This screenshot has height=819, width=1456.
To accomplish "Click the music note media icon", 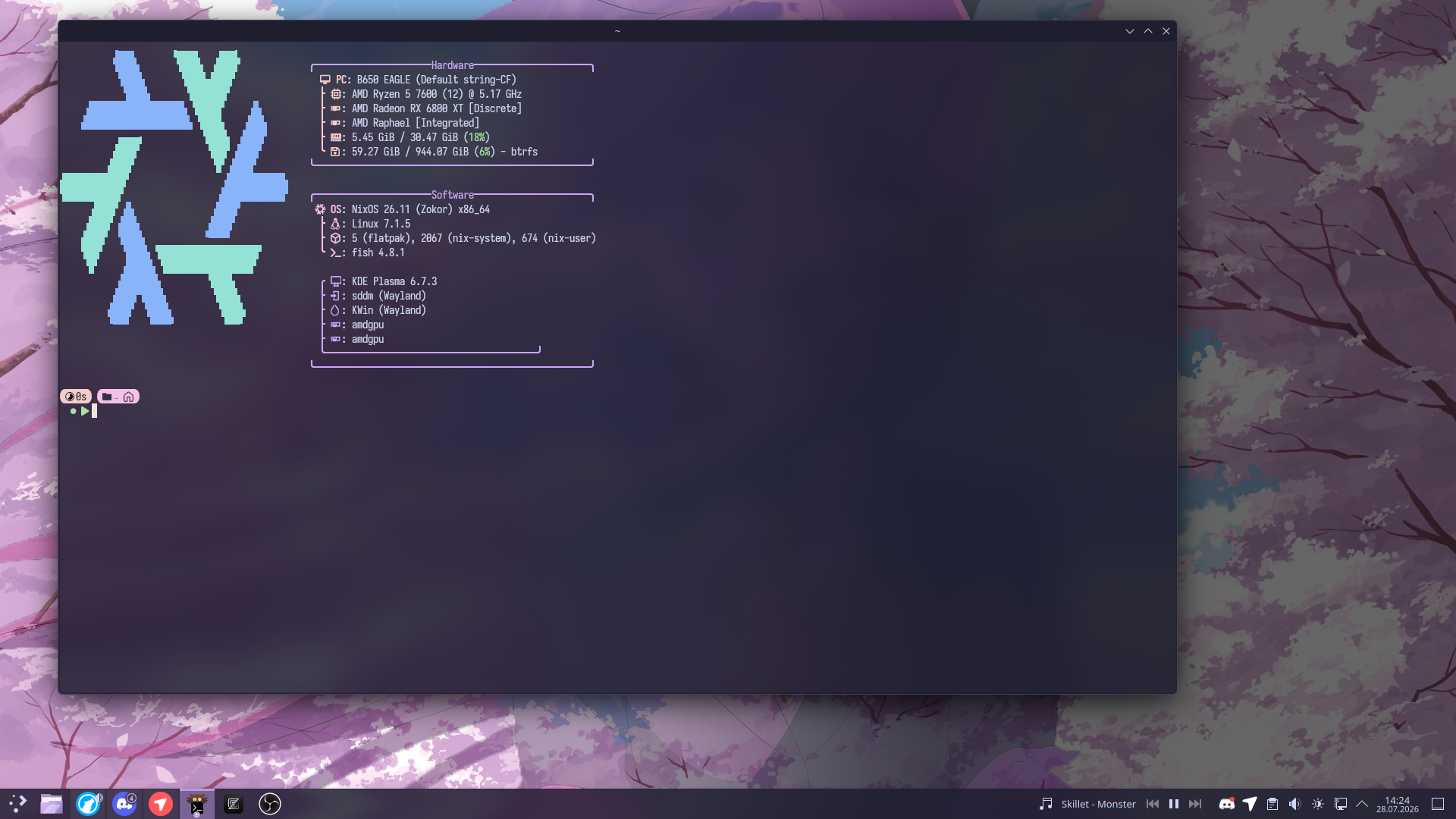I will click(1046, 804).
